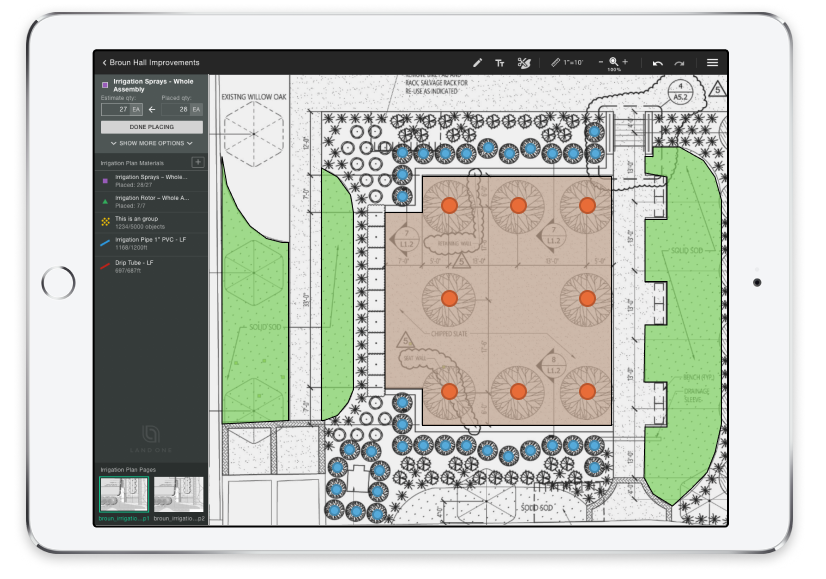Copy placed quantity to estimate with arrow
Viewport: 826px width, 579px height.
click(152, 110)
